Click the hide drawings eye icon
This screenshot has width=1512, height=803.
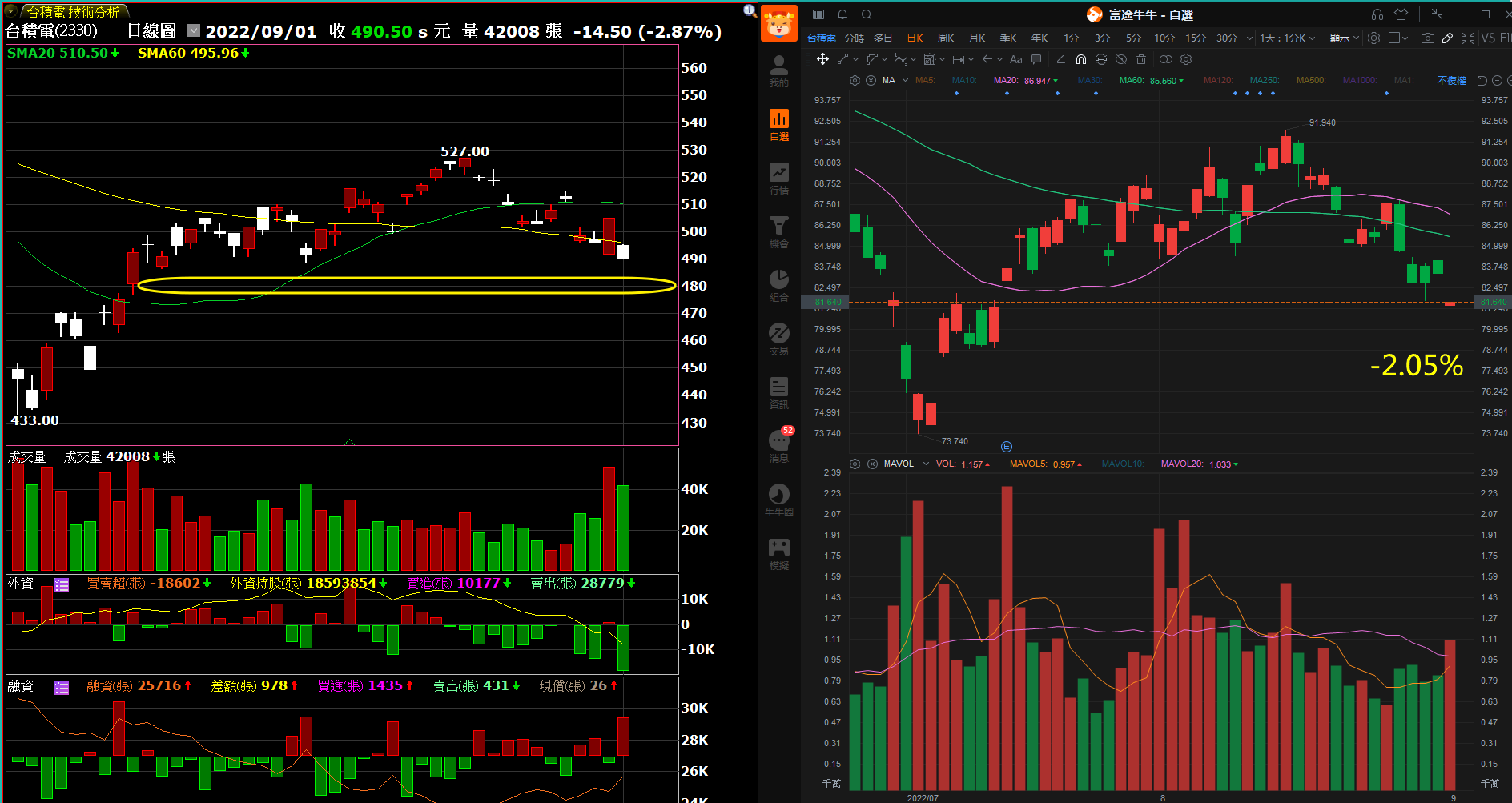1121,59
